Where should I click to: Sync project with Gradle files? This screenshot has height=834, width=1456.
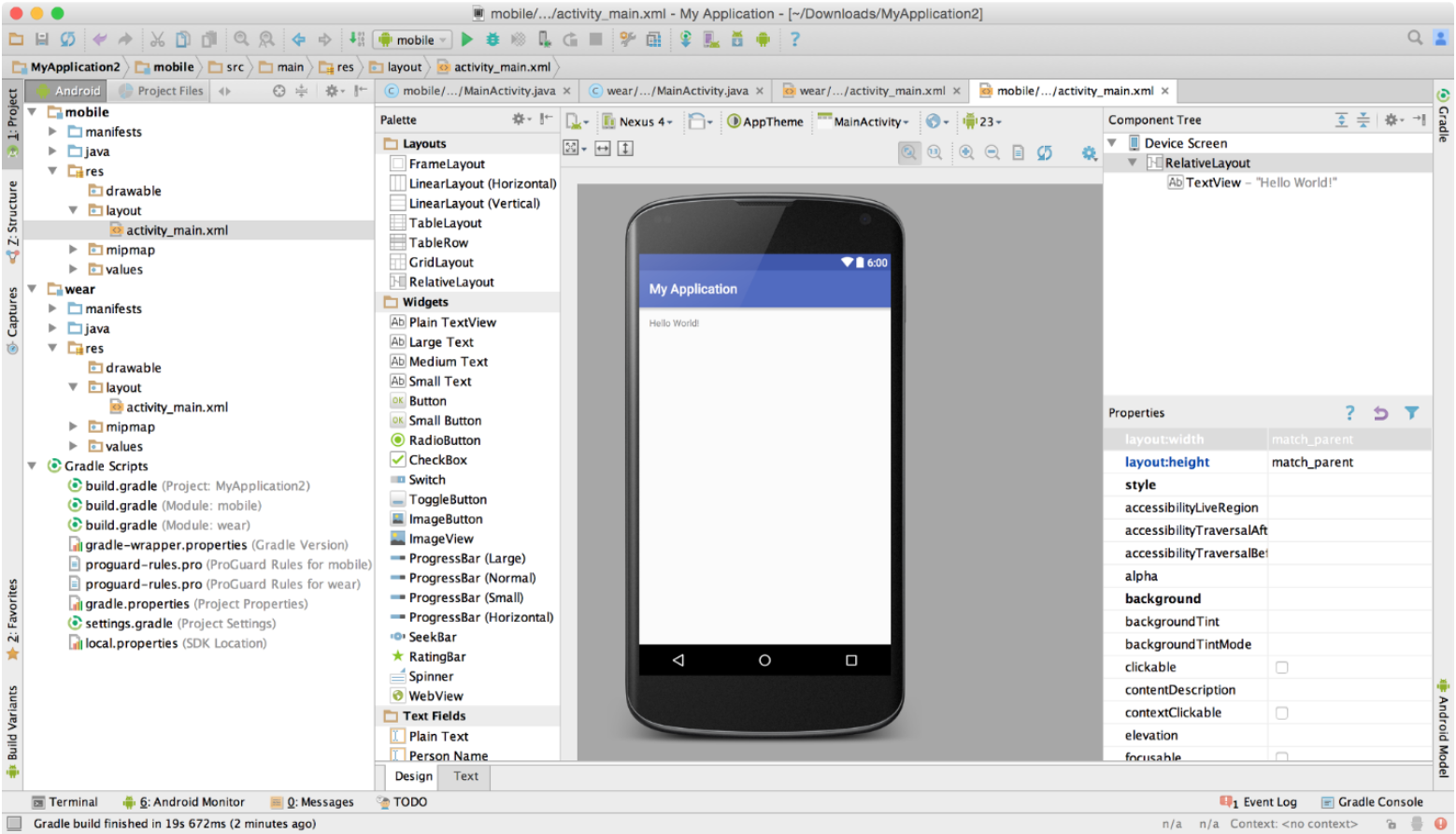pyautogui.click(x=686, y=39)
